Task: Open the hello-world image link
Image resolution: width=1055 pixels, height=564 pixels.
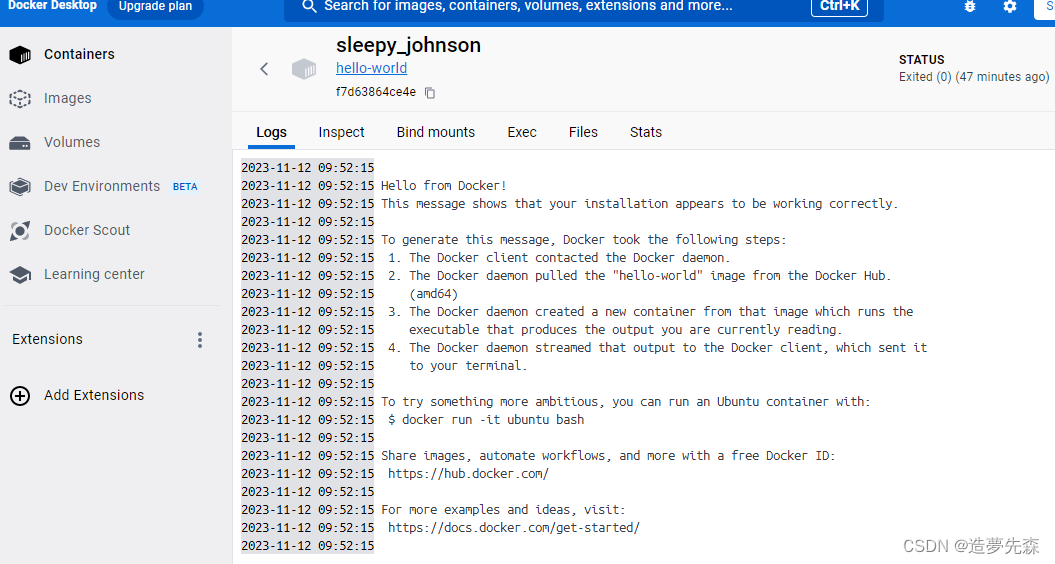Action: 372,68
